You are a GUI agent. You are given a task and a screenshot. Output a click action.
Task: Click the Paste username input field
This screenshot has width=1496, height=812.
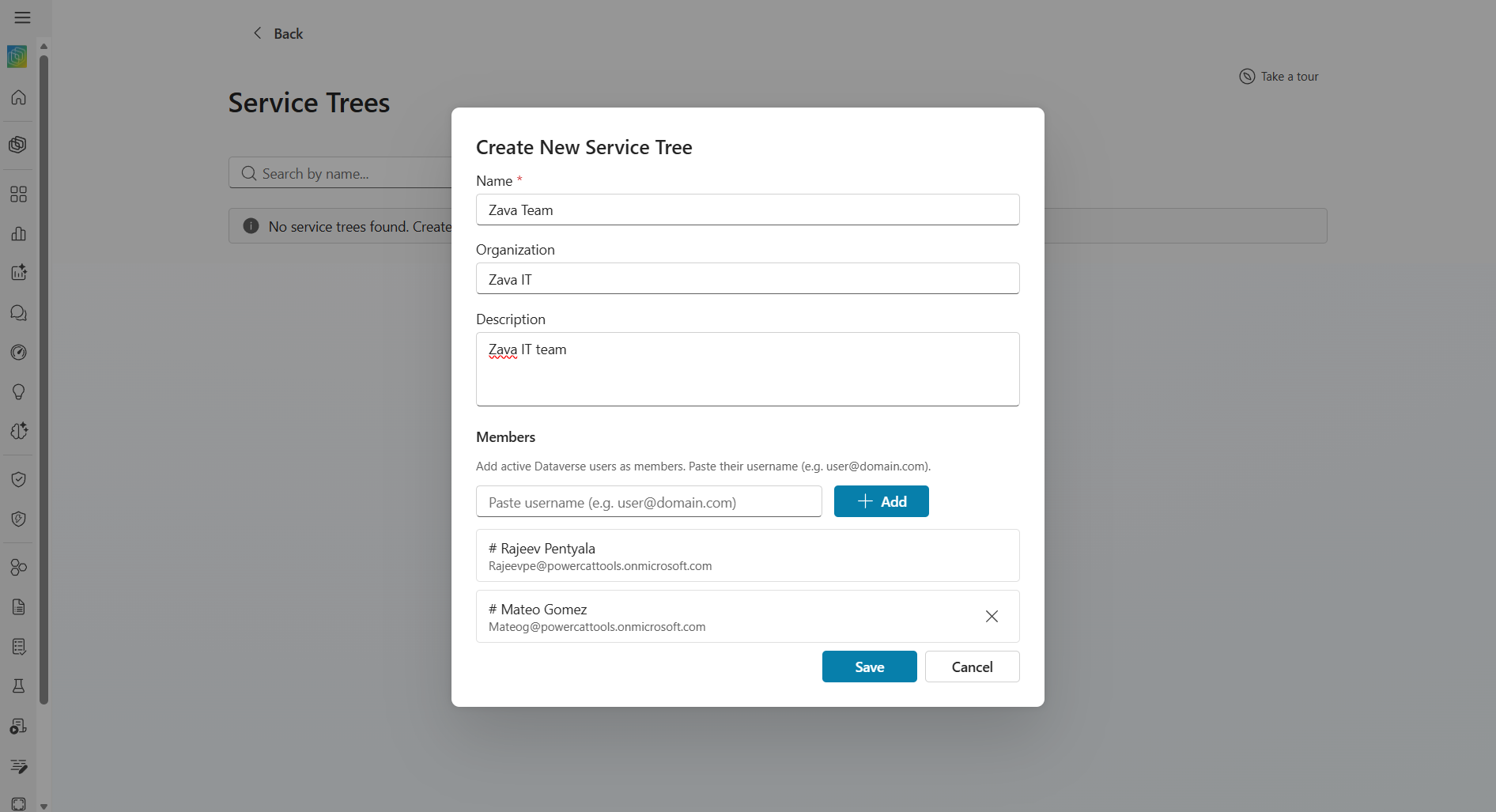649,501
